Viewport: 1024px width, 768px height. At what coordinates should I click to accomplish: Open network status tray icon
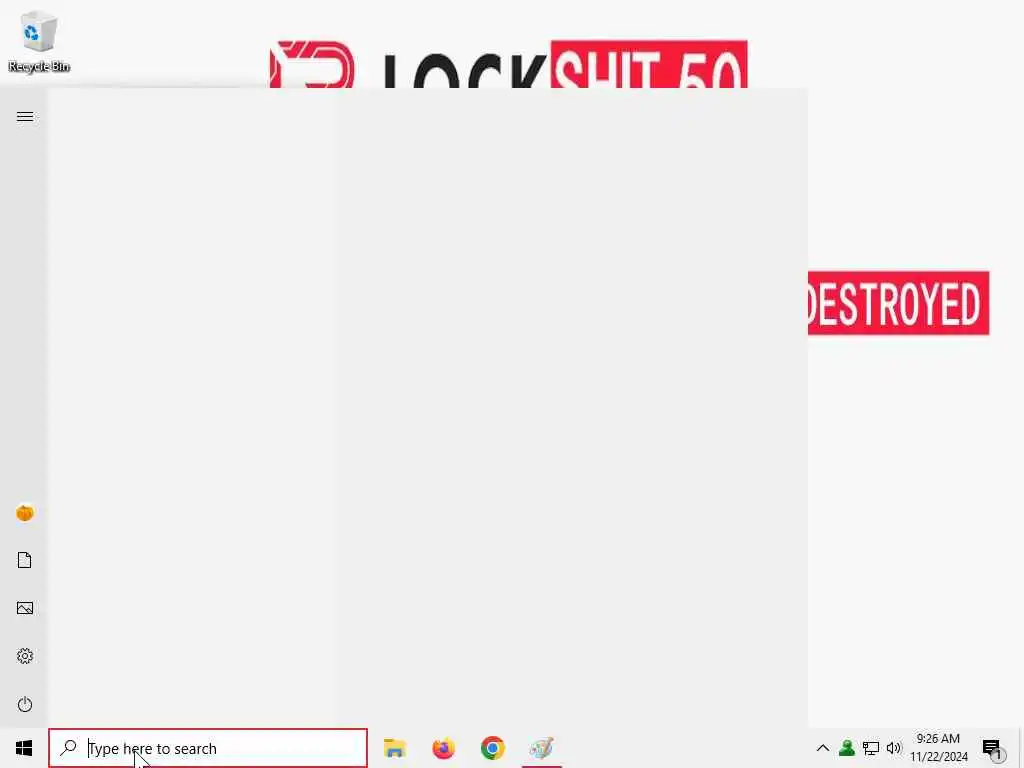click(871, 748)
